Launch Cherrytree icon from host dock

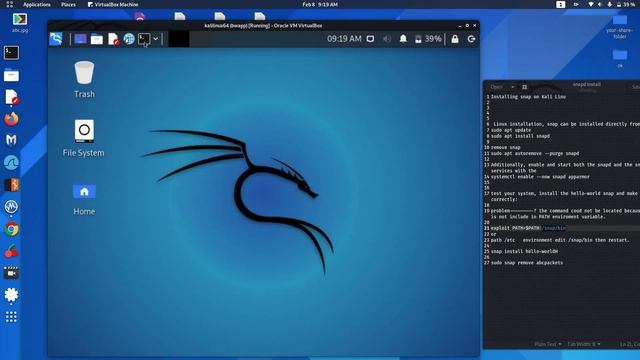pyautogui.click(x=11, y=251)
